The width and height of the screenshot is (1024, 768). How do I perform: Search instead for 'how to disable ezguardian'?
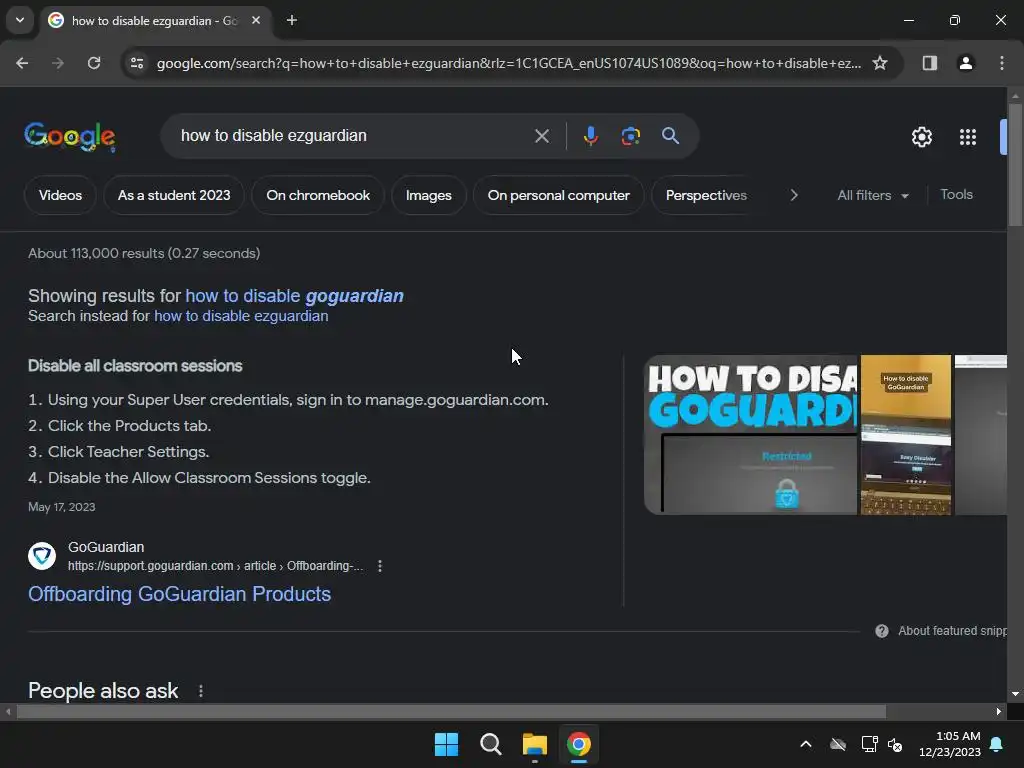click(241, 316)
